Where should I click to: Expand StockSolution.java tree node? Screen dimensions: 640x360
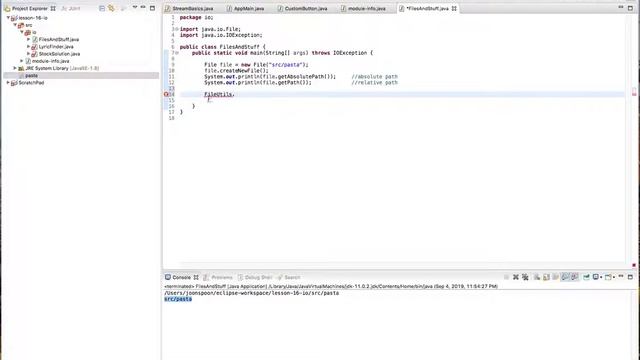(x=29, y=53)
